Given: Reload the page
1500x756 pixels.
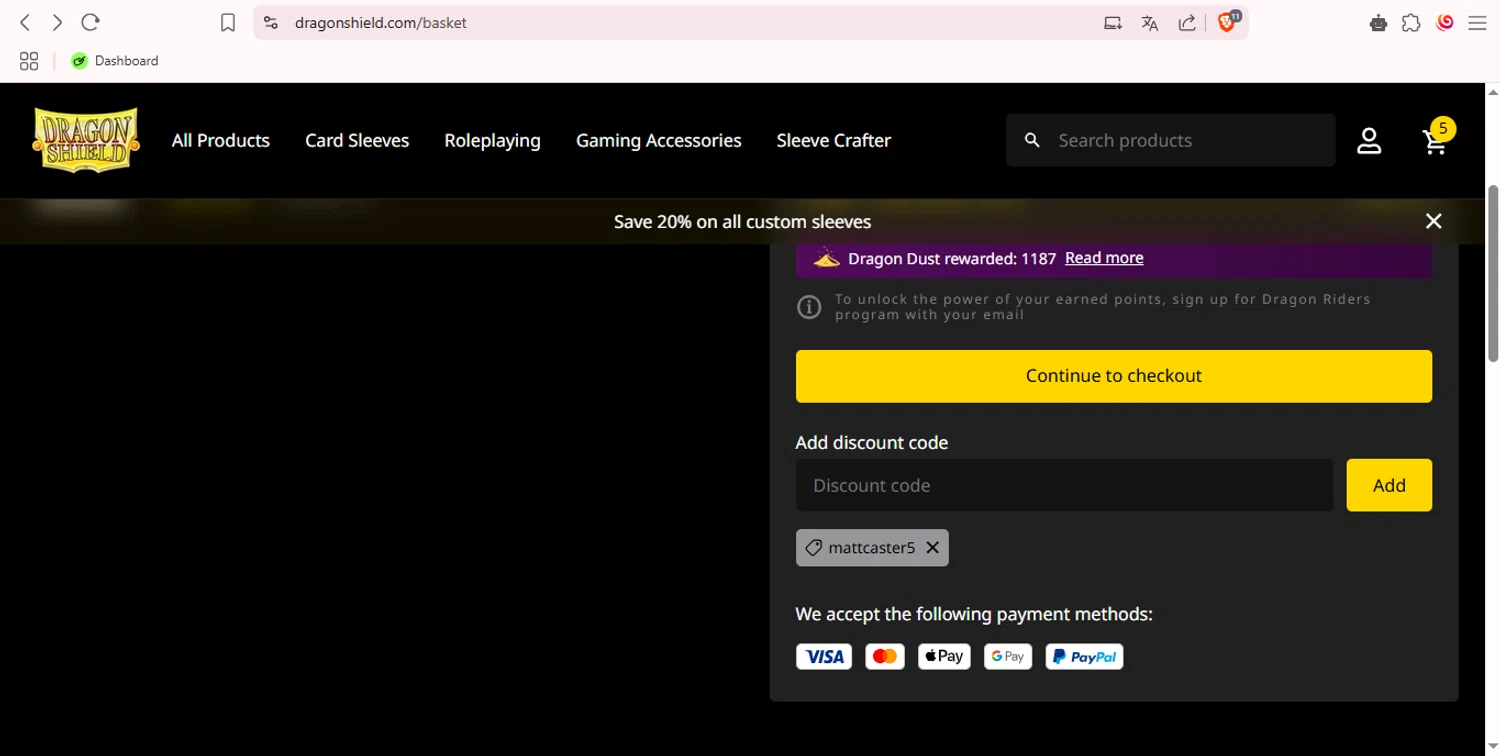Looking at the screenshot, I should (90, 22).
